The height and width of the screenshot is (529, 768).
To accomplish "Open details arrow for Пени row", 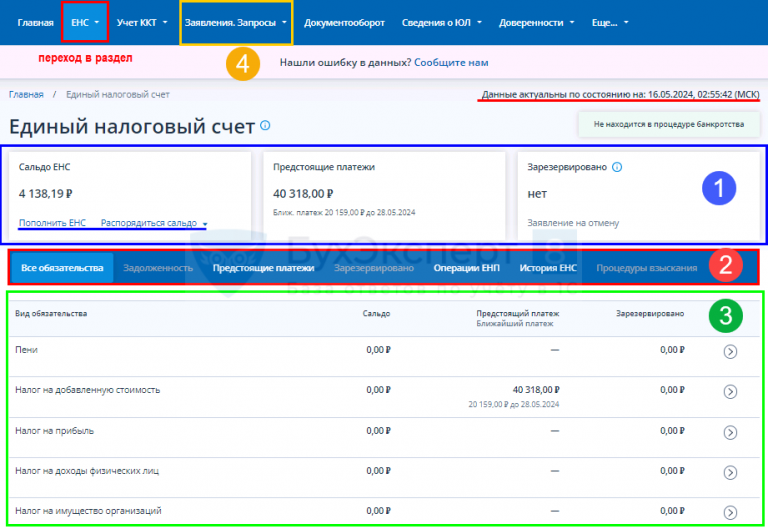I will point(730,351).
